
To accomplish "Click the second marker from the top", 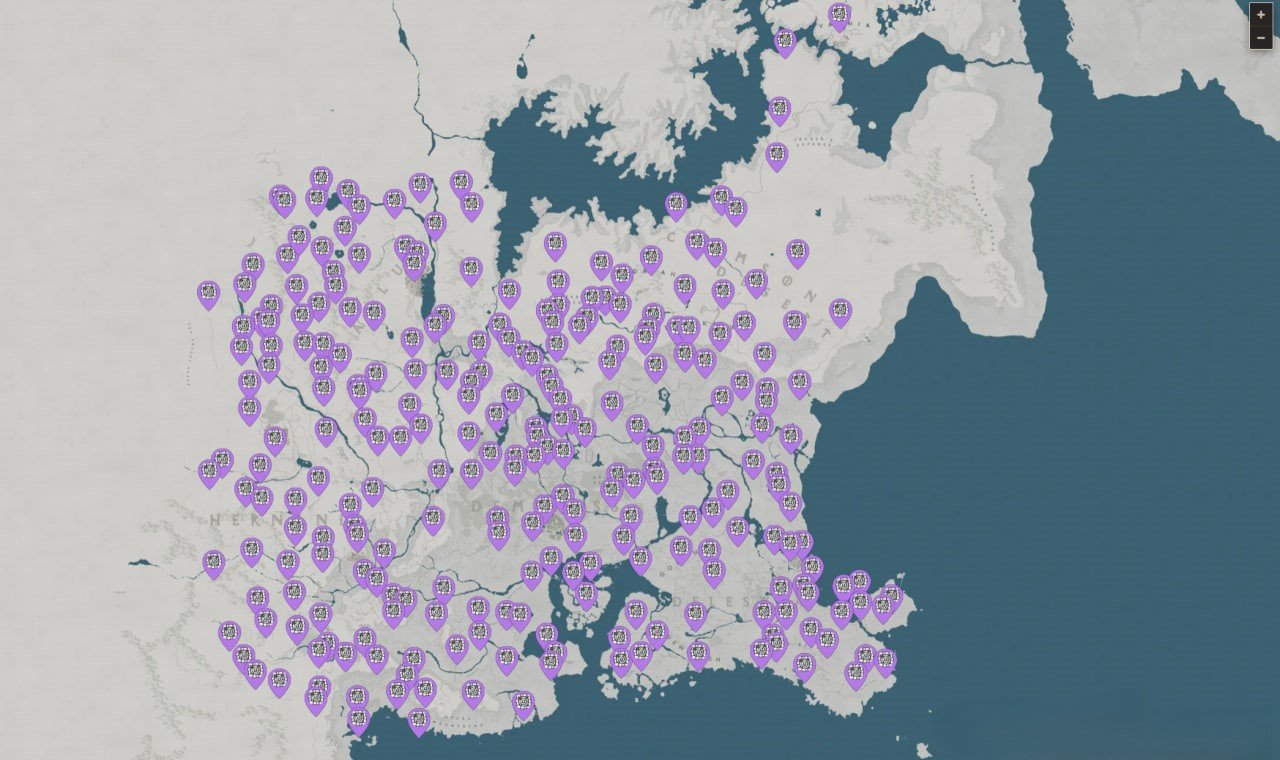I will [785, 41].
